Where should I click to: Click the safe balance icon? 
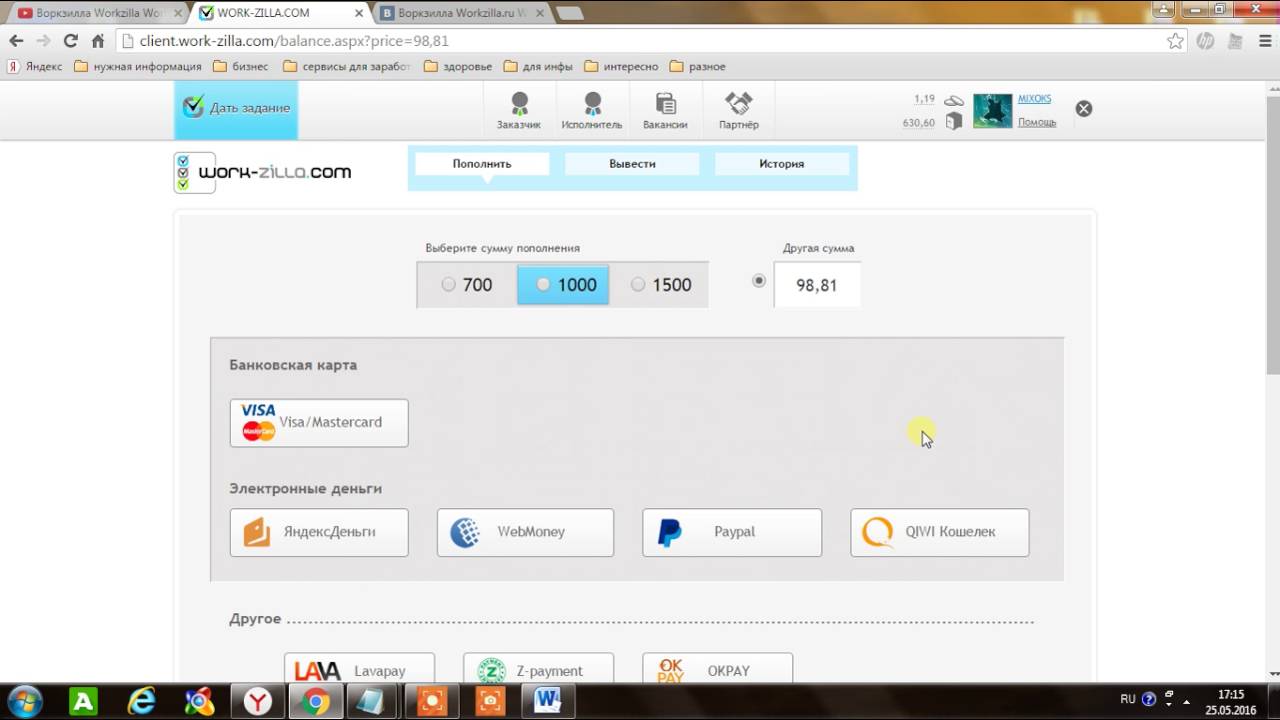(x=954, y=121)
